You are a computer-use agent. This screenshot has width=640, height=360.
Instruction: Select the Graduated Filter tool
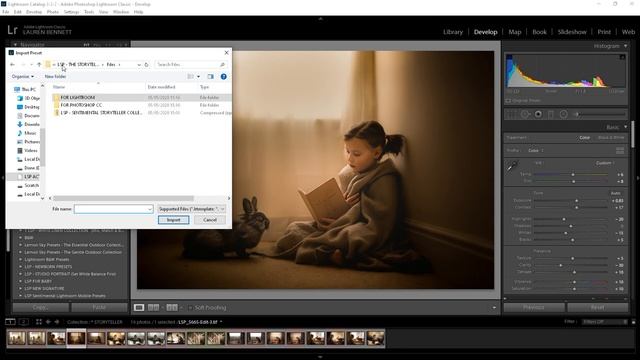pos(551,115)
